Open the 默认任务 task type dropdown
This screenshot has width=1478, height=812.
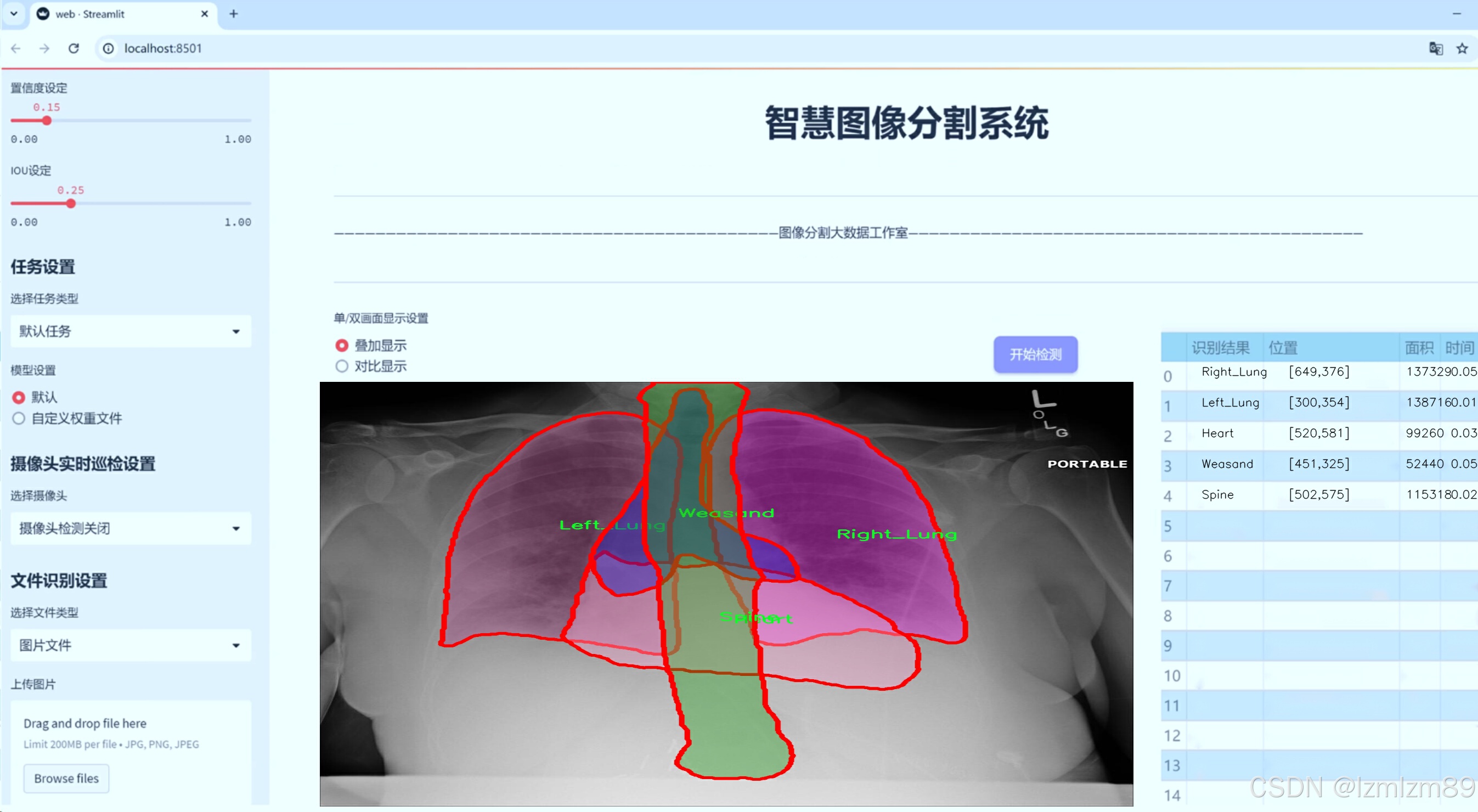131,331
